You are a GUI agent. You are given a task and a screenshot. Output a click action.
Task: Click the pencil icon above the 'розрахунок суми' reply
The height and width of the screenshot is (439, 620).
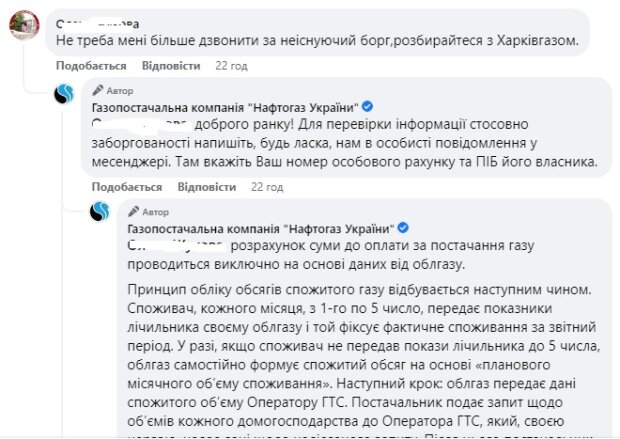click(x=135, y=211)
